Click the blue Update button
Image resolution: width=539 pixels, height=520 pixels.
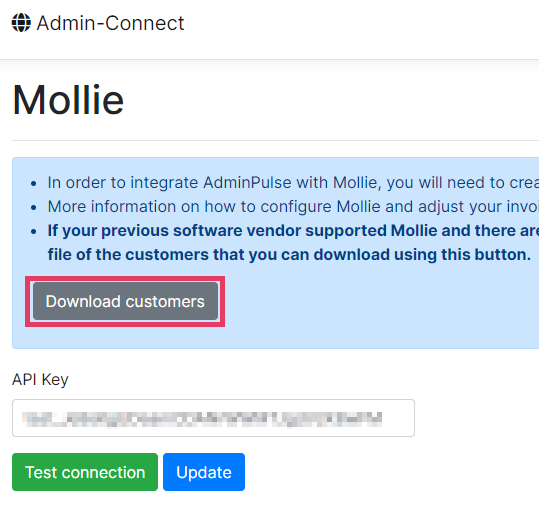pyautogui.click(x=204, y=472)
